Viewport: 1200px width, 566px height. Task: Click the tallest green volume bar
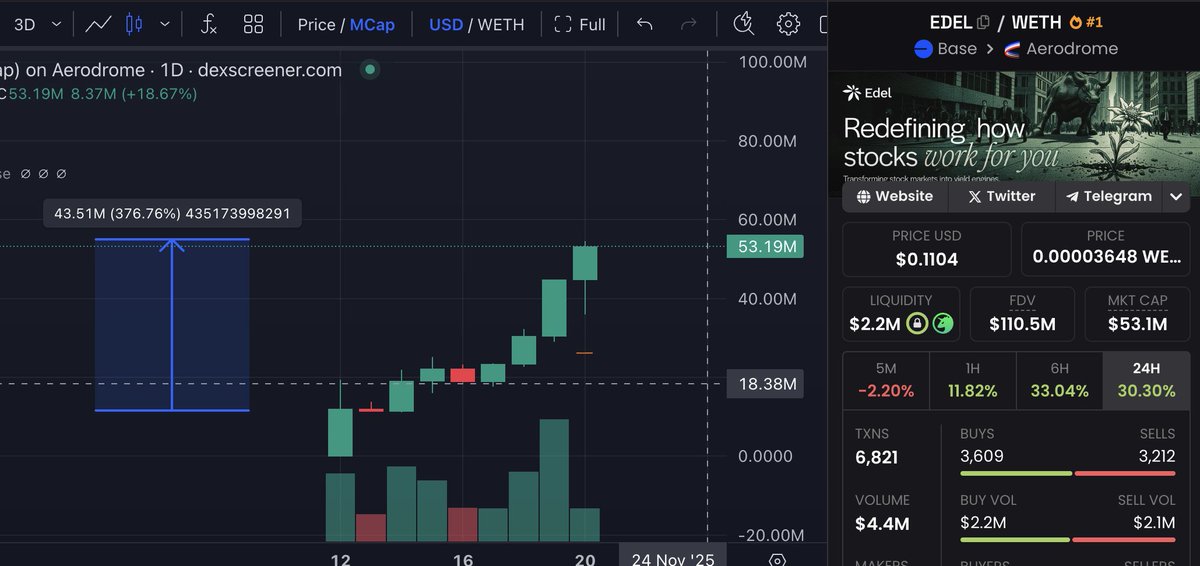click(x=554, y=480)
